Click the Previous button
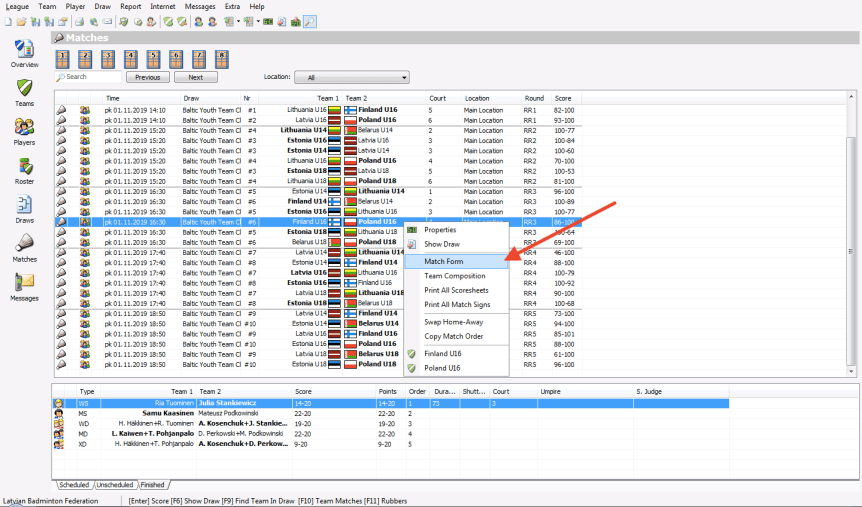This screenshot has height=507, width=862. [148, 78]
